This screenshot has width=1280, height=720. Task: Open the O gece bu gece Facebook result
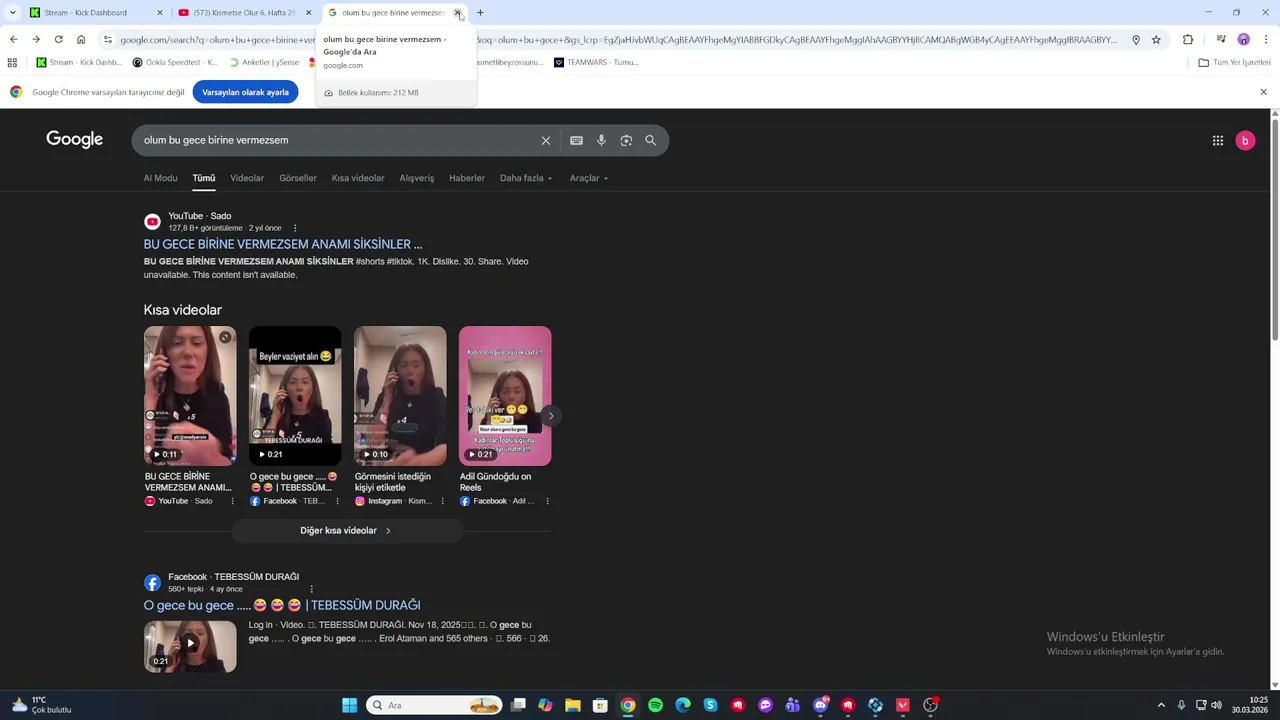[x=282, y=605]
